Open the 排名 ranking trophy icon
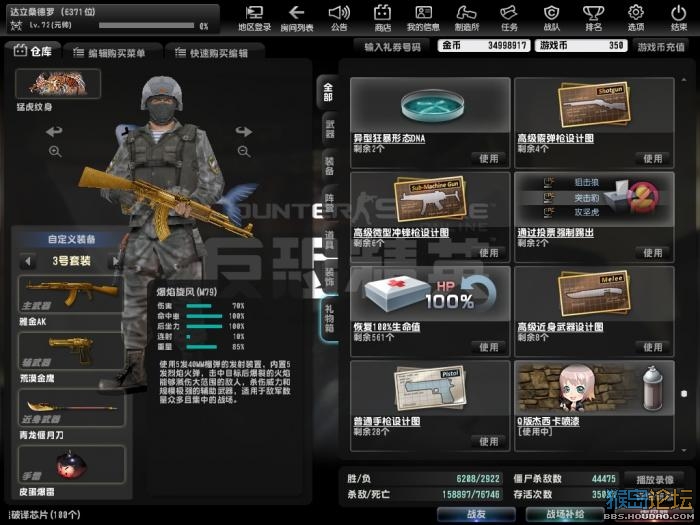This screenshot has width=700, height=525. pos(593,18)
